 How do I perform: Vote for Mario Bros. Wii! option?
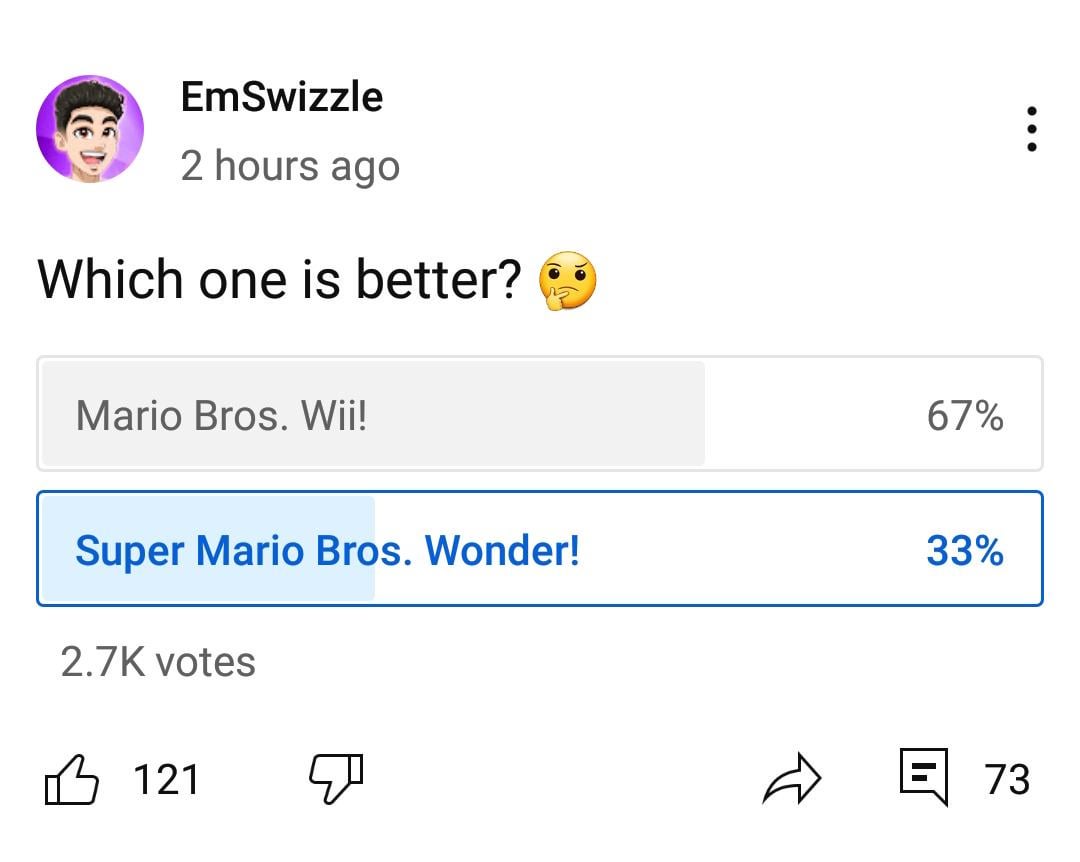[222, 414]
